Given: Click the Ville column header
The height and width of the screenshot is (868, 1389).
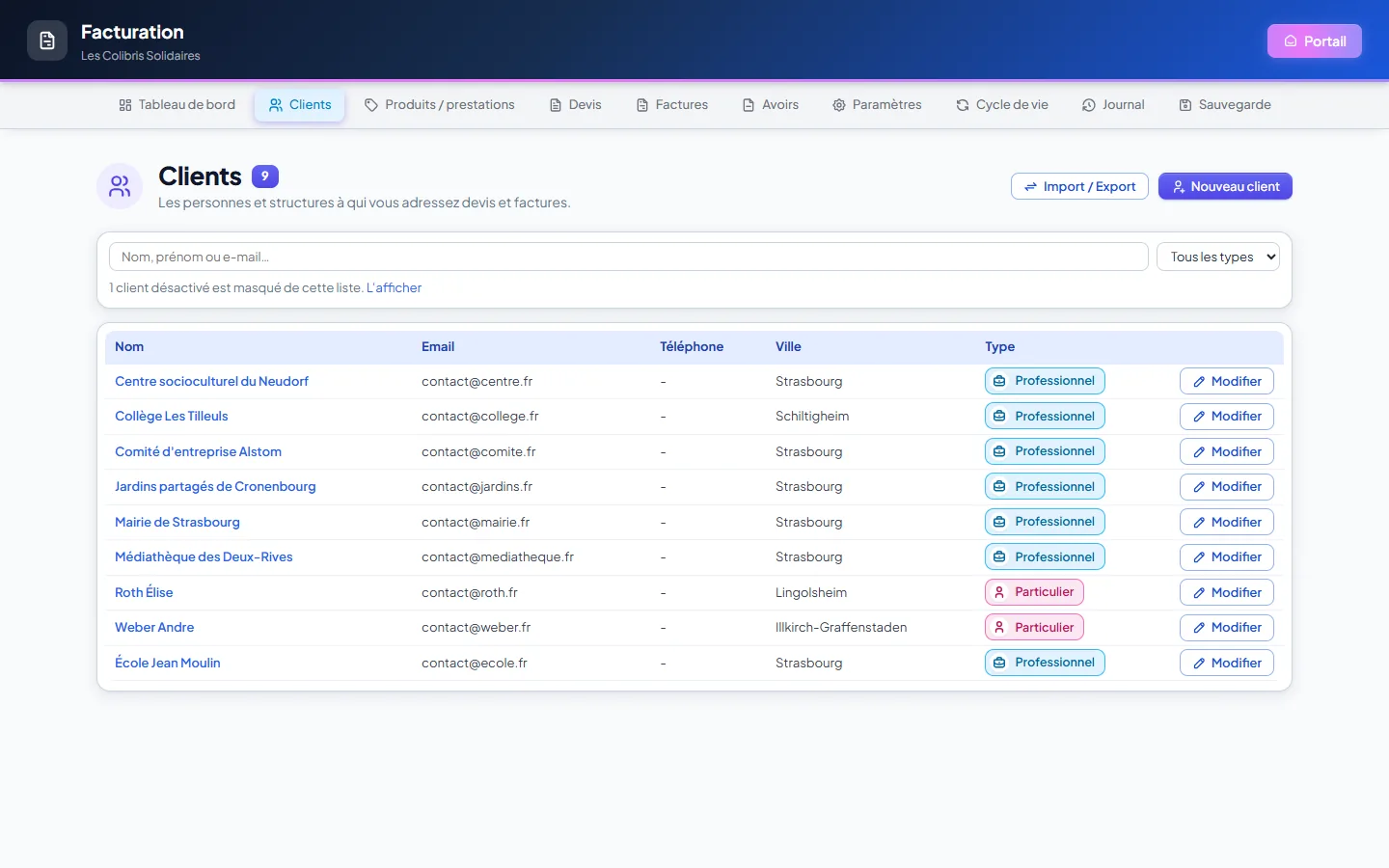Looking at the screenshot, I should point(788,347).
